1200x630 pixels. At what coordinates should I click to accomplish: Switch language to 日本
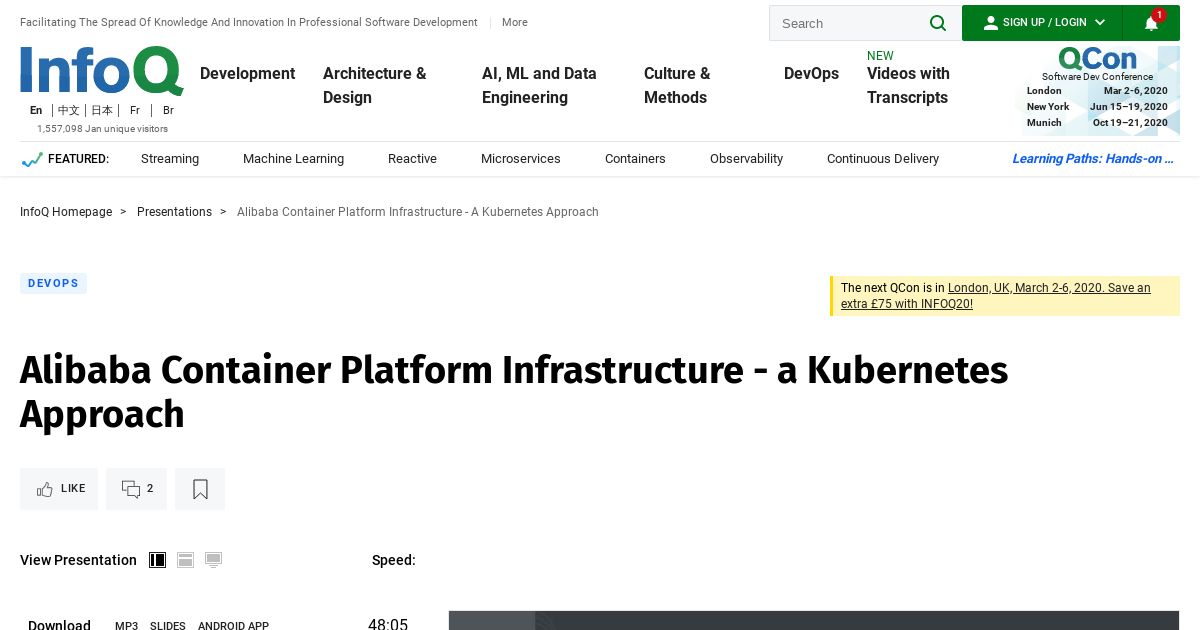tap(102, 110)
